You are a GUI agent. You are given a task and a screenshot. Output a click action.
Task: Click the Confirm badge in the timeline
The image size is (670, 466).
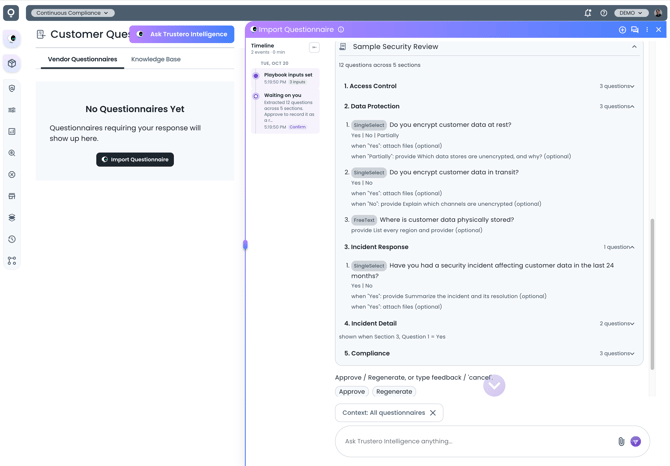pyautogui.click(x=297, y=127)
